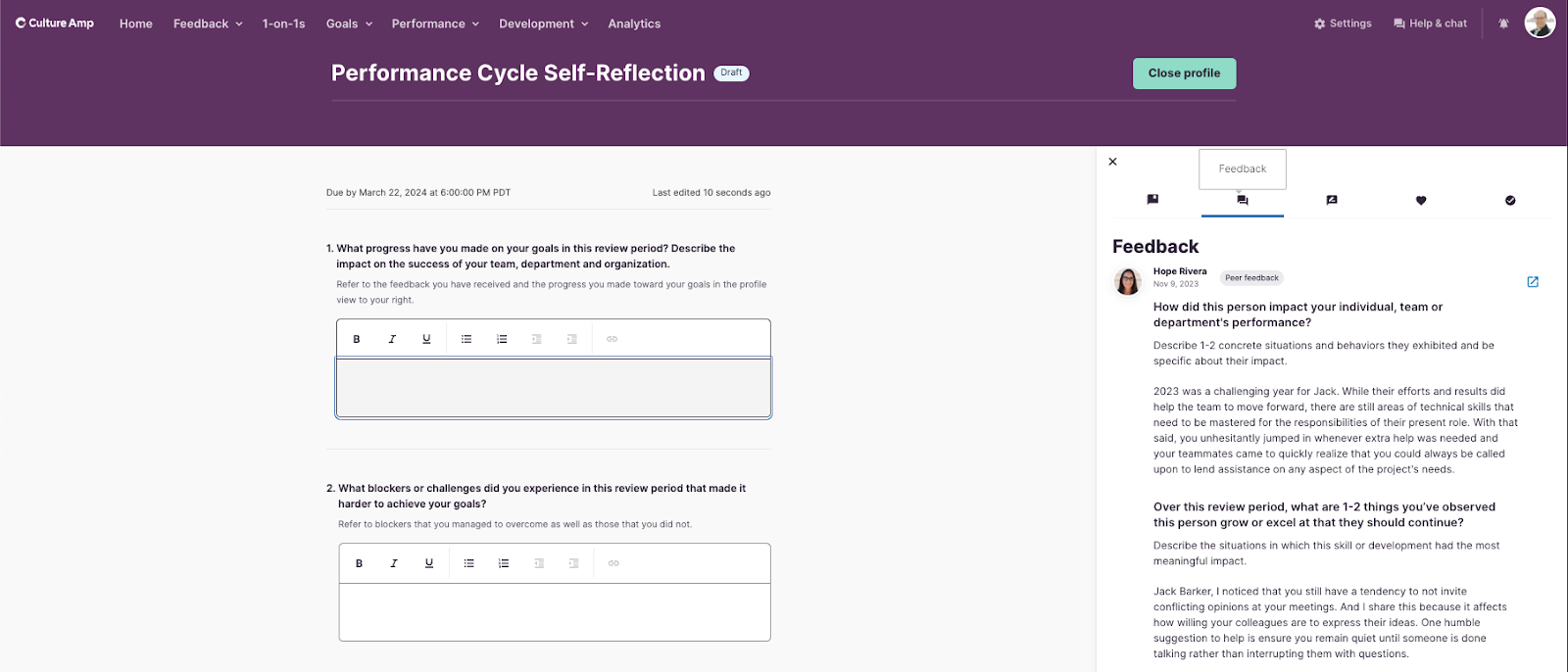Insert bulleted list in question 1 editor
The height and width of the screenshot is (672, 1568).
pyautogui.click(x=466, y=339)
